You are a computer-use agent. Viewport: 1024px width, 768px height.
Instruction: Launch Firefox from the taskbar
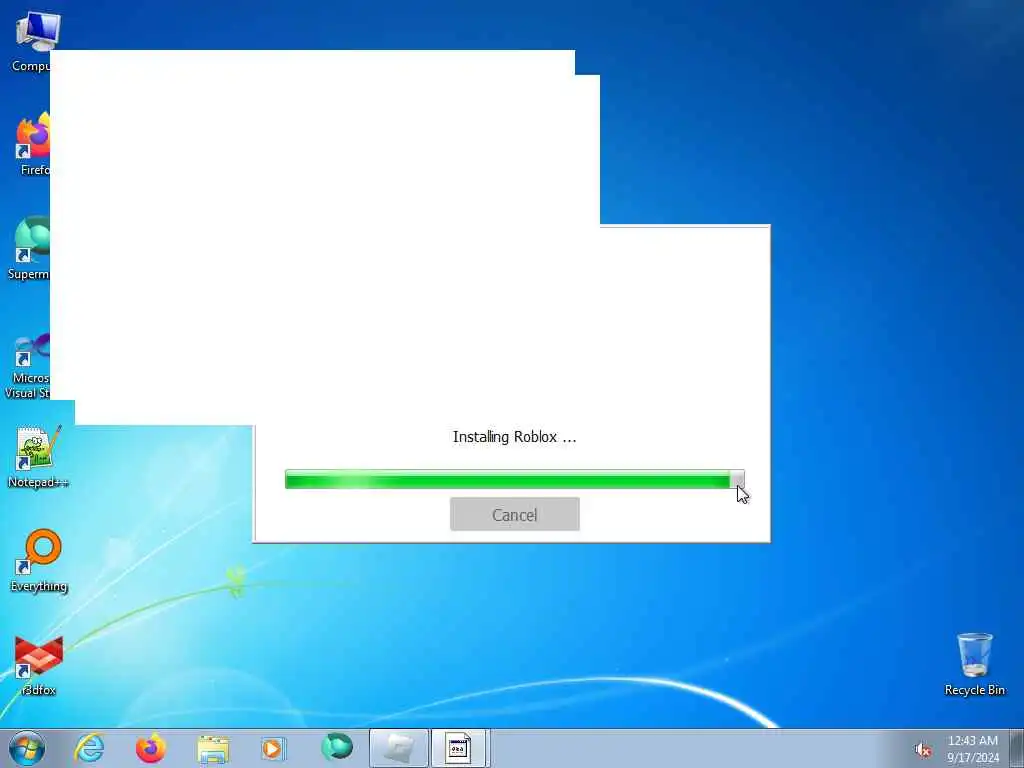[x=151, y=748]
